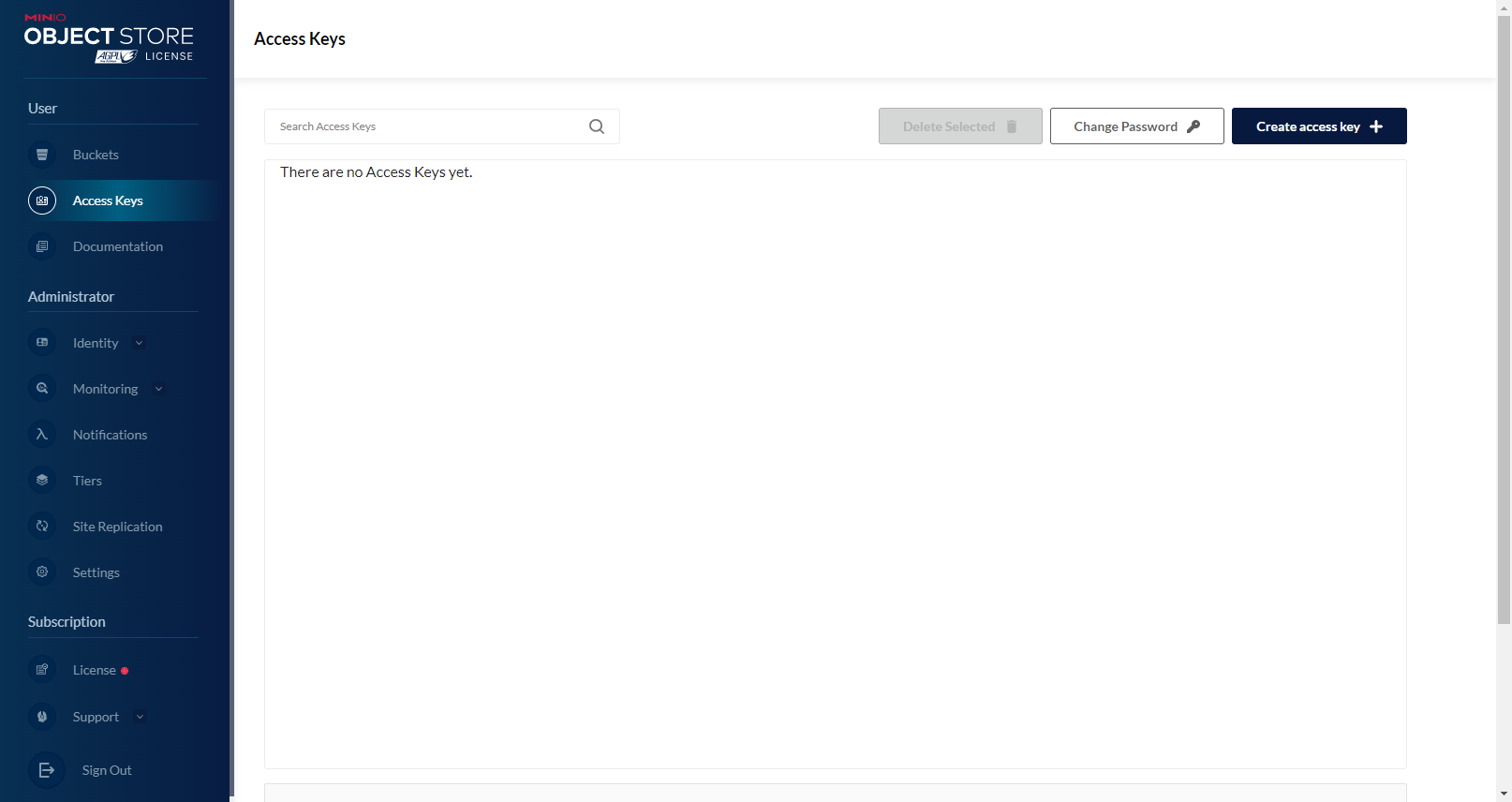This screenshot has width=1512, height=802.
Task: Click the page vertical scrollbar thumb
Action: click(x=1504, y=319)
